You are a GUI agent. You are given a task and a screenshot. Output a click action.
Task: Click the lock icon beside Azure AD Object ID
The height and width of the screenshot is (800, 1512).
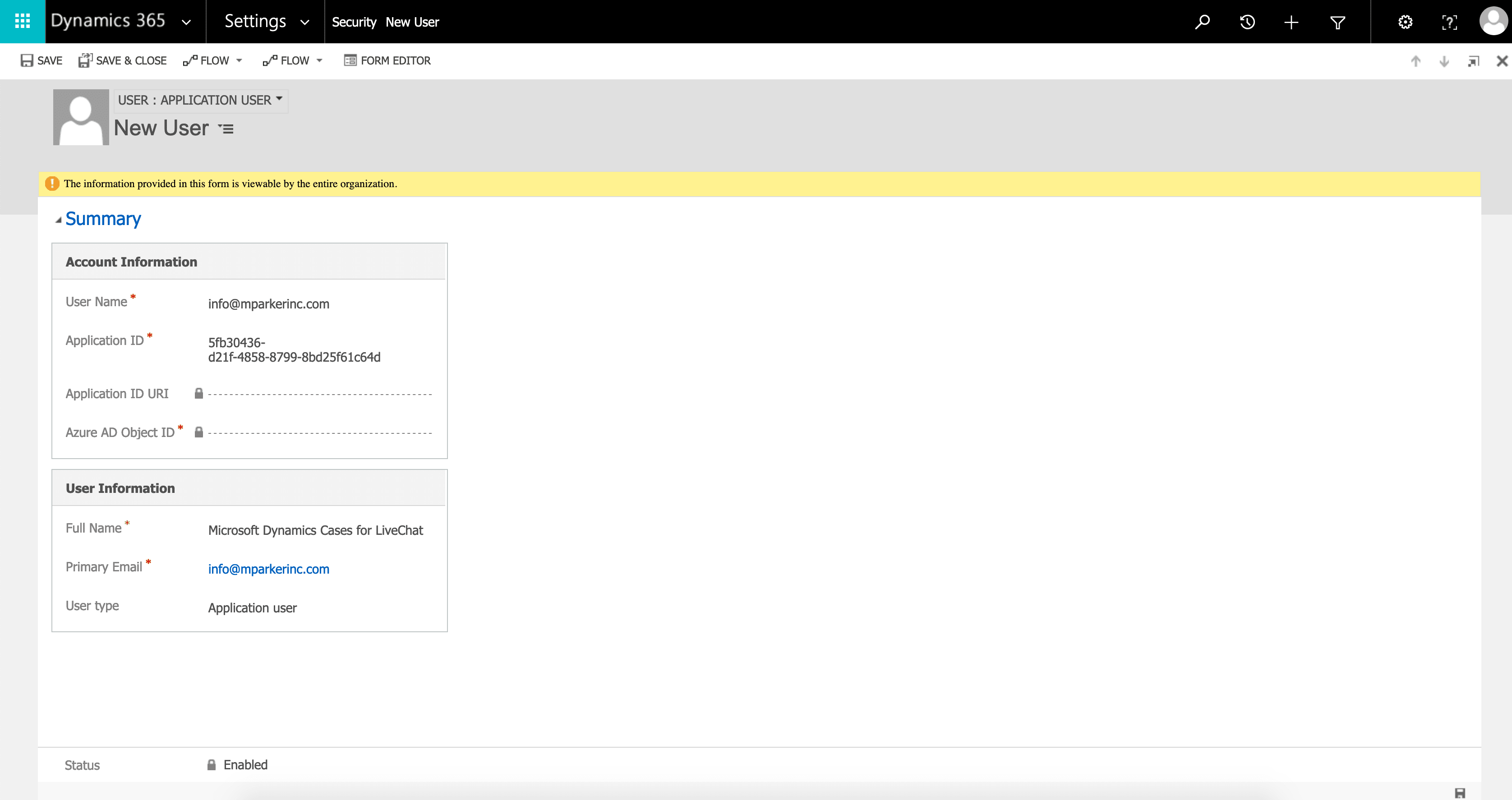[x=198, y=432]
